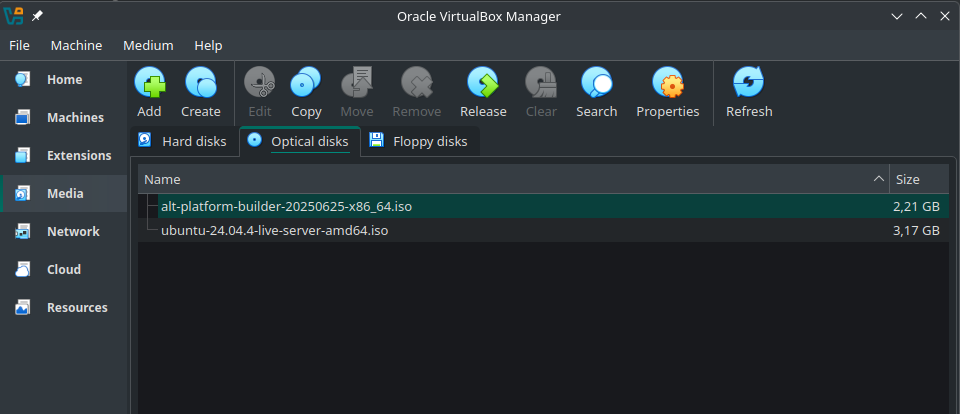Open the Cloud section in sidebar
This screenshot has width=960, height=414.
(x=64, y=270)
